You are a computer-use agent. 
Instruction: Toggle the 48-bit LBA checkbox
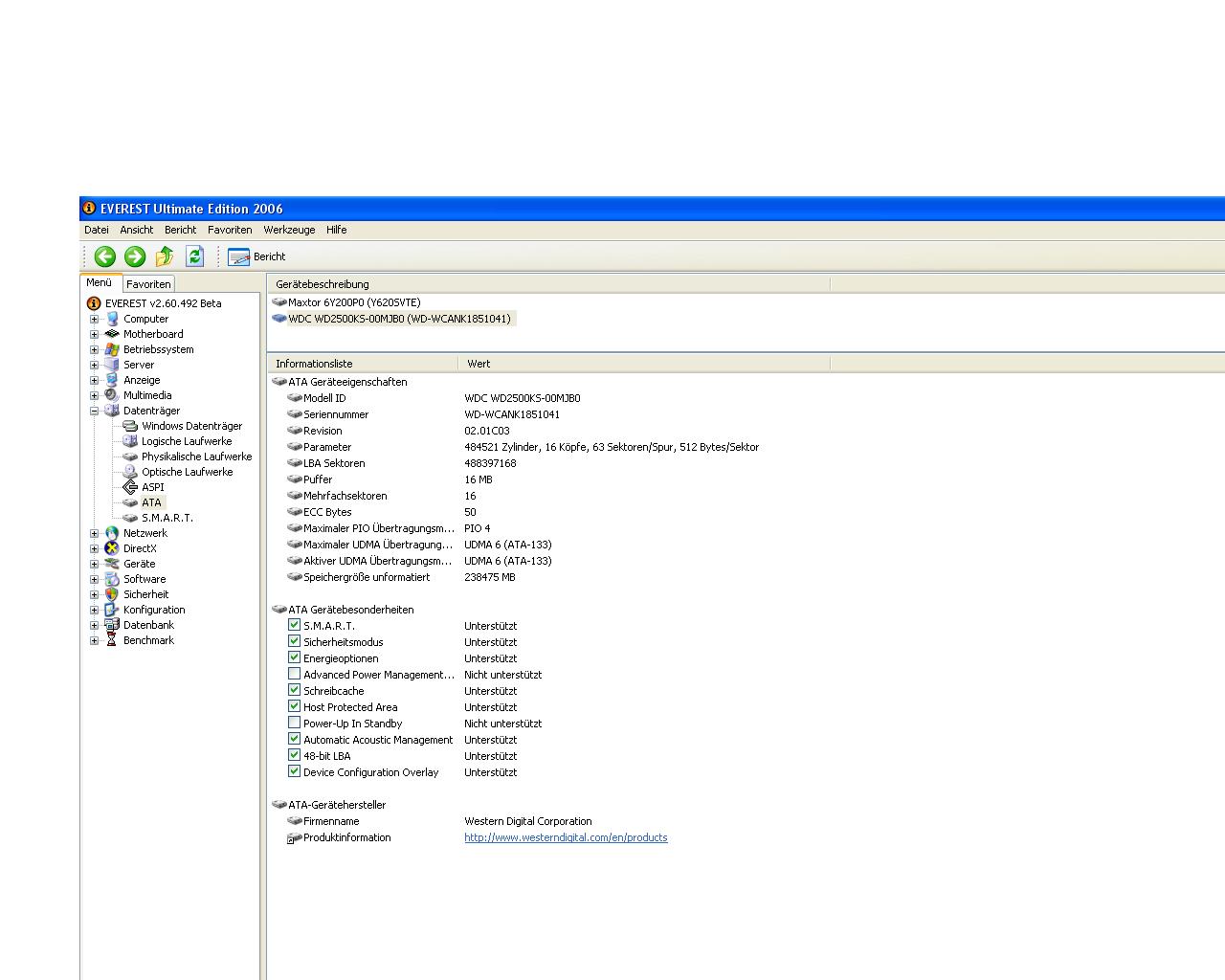295,755
